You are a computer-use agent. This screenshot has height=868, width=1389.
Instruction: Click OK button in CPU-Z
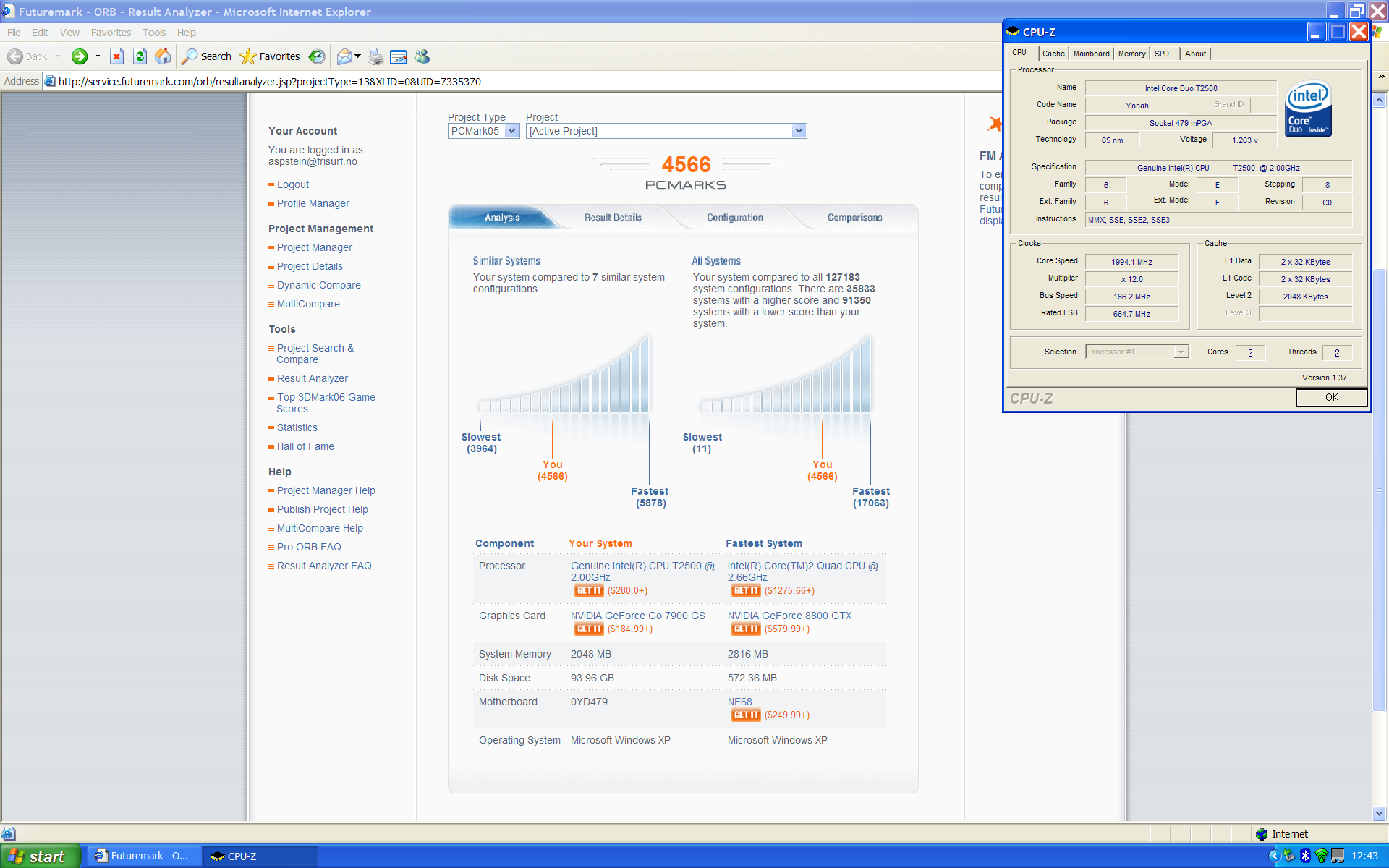[x=1331, y=397]
